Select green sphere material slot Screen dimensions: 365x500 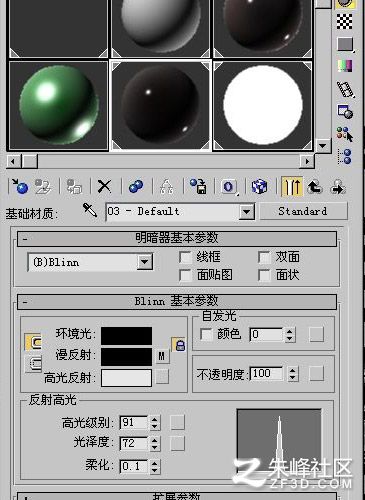[x=58, y=105]
